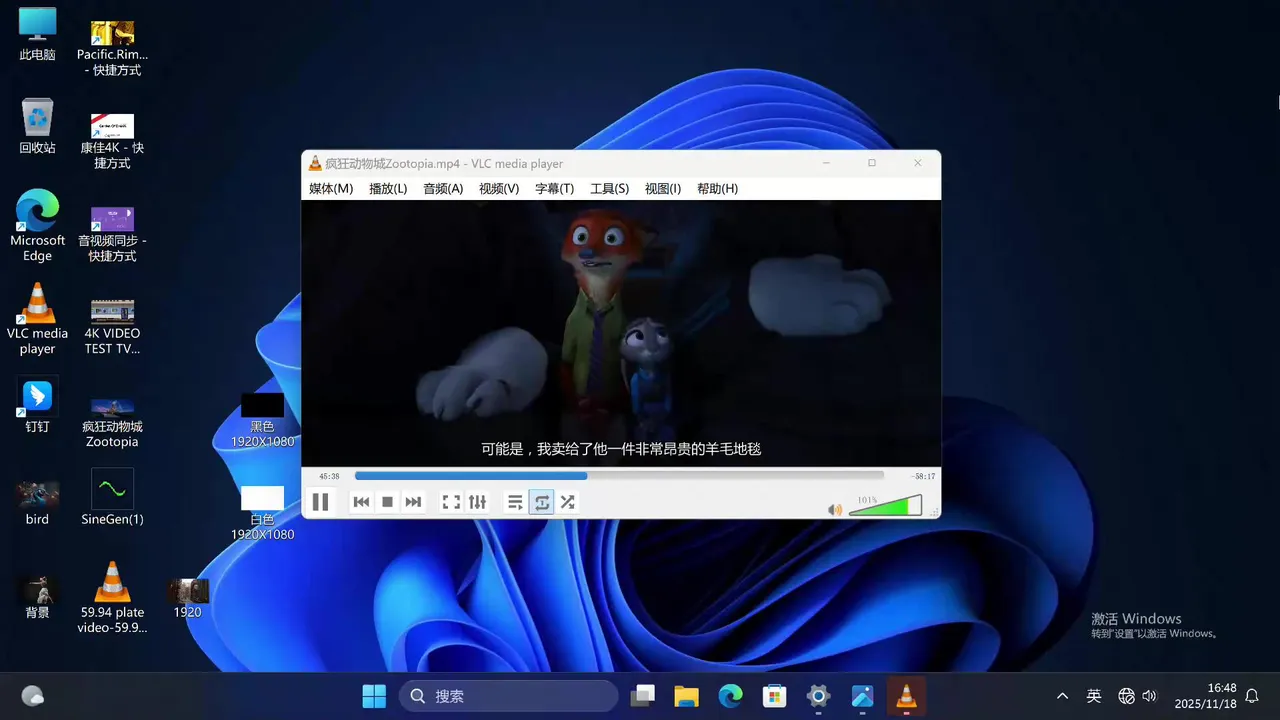Open the 帮助(H) menu
Image resolution: width=1280 pixels, height=720 pixels.
coord(717,188)
